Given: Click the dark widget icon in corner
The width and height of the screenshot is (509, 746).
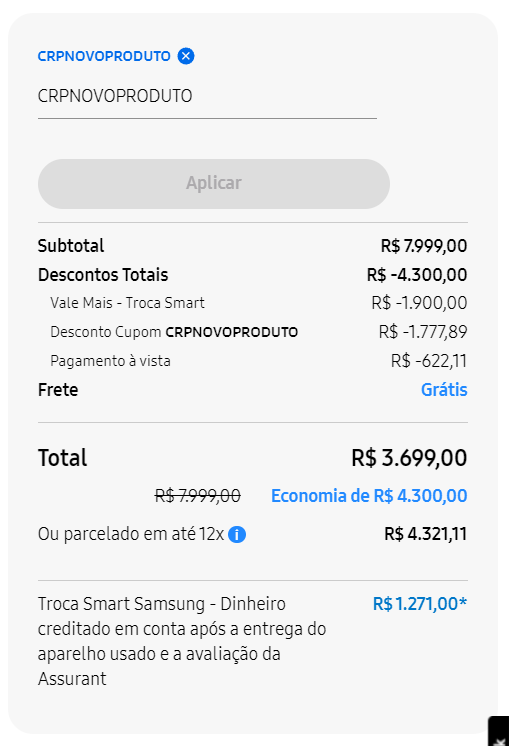Looking at the screenshot, I should [x=499, y=731].
